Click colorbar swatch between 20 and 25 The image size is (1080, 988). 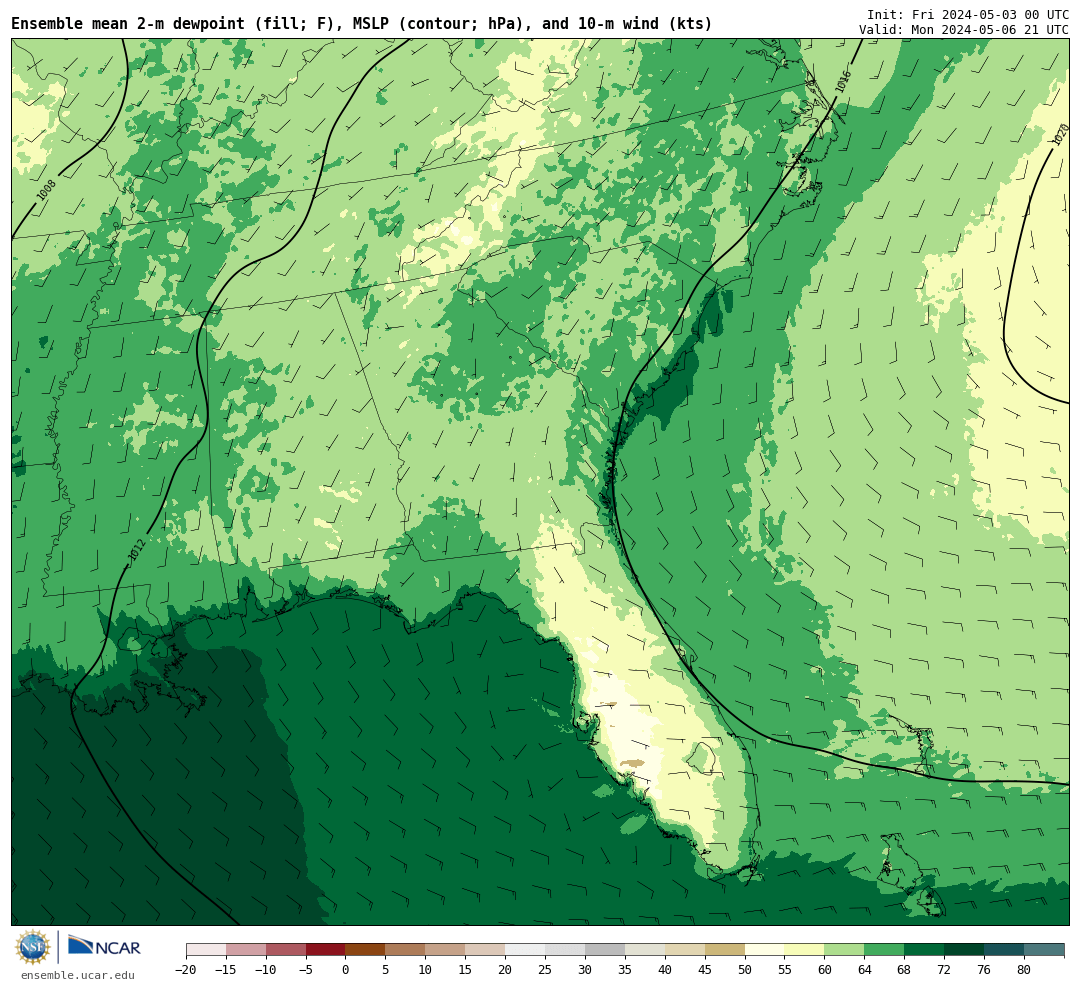[526, 950]
